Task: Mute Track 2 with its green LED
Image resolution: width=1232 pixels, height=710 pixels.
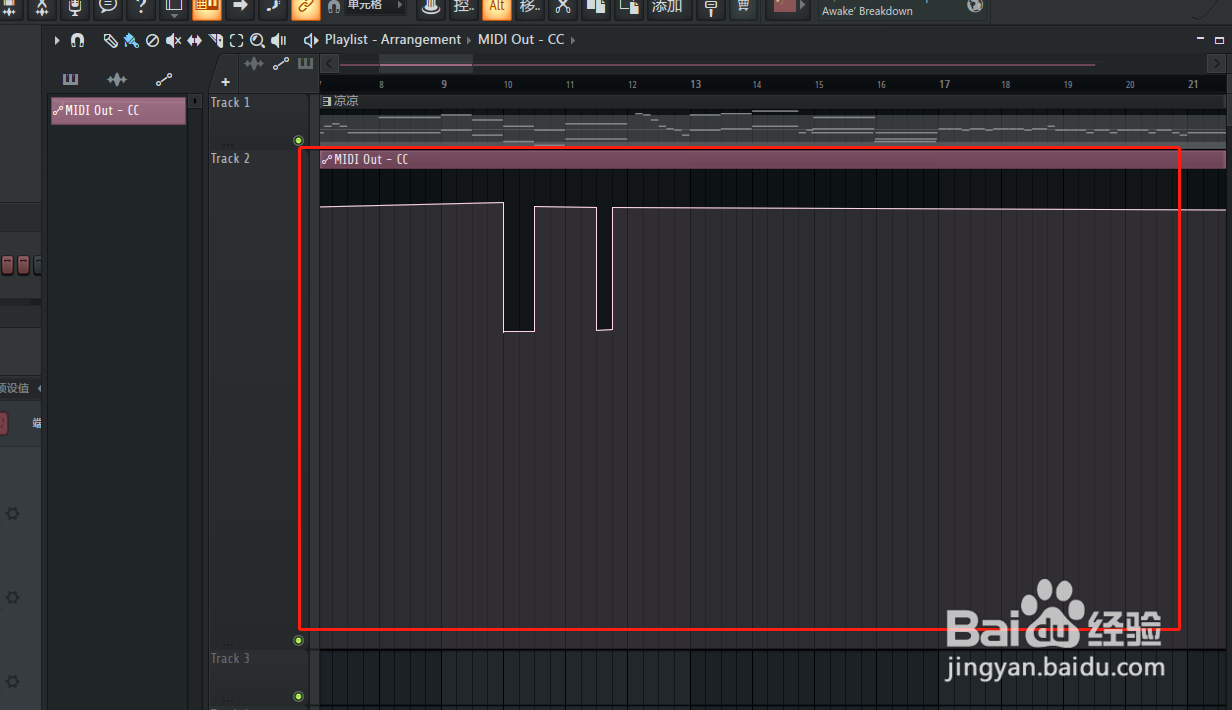Action: pyautogui.click(x=298, y=640)
